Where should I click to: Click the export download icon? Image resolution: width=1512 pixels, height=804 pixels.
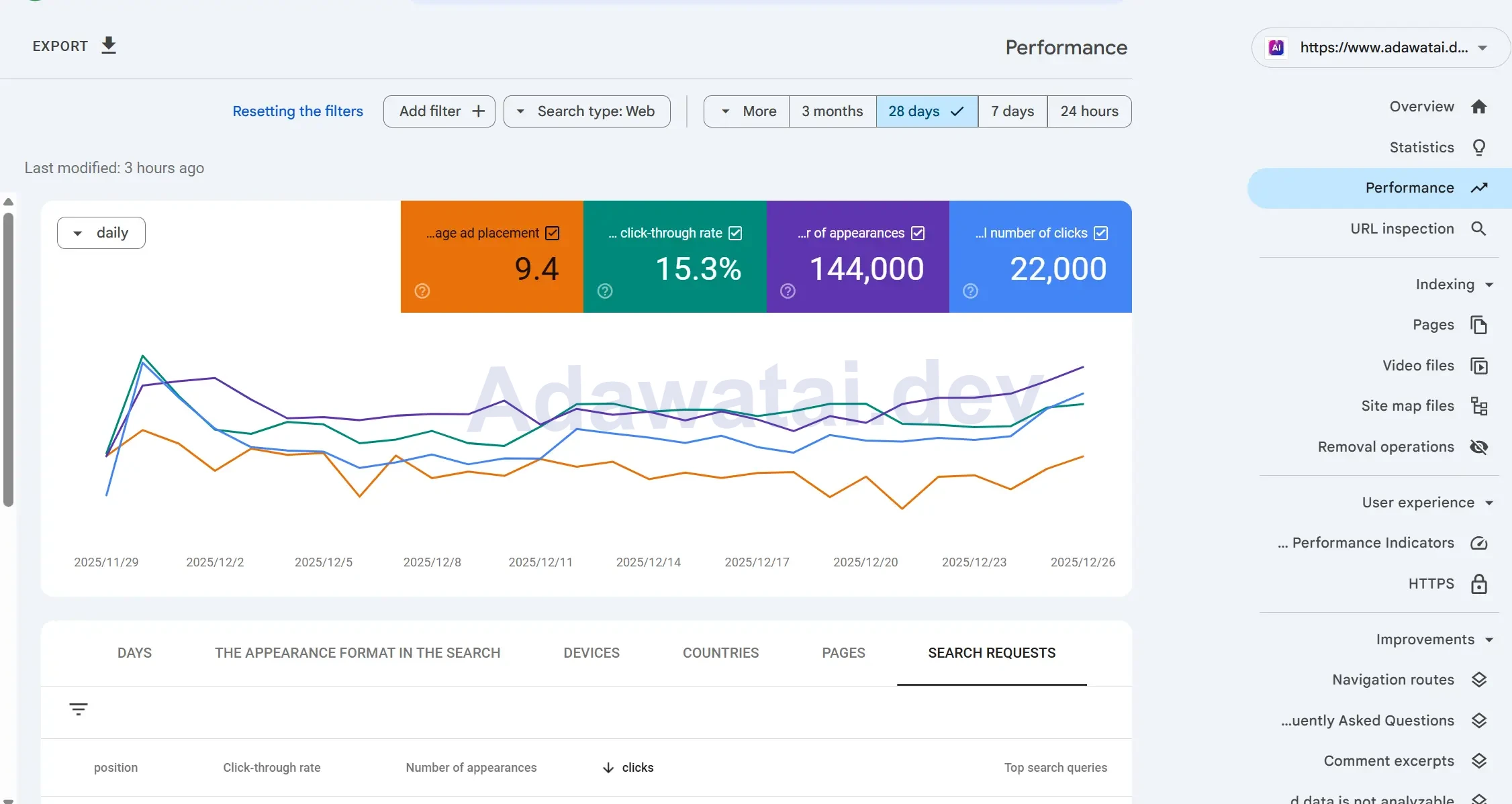tap(109, 46)
